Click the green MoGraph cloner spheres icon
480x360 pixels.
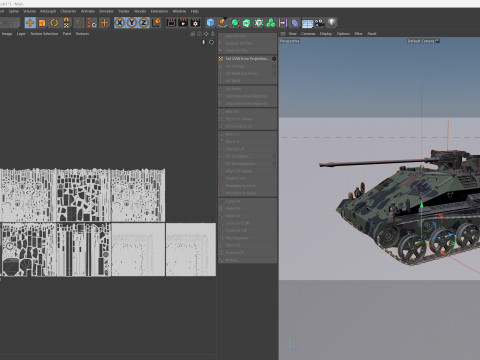[271, 23]
